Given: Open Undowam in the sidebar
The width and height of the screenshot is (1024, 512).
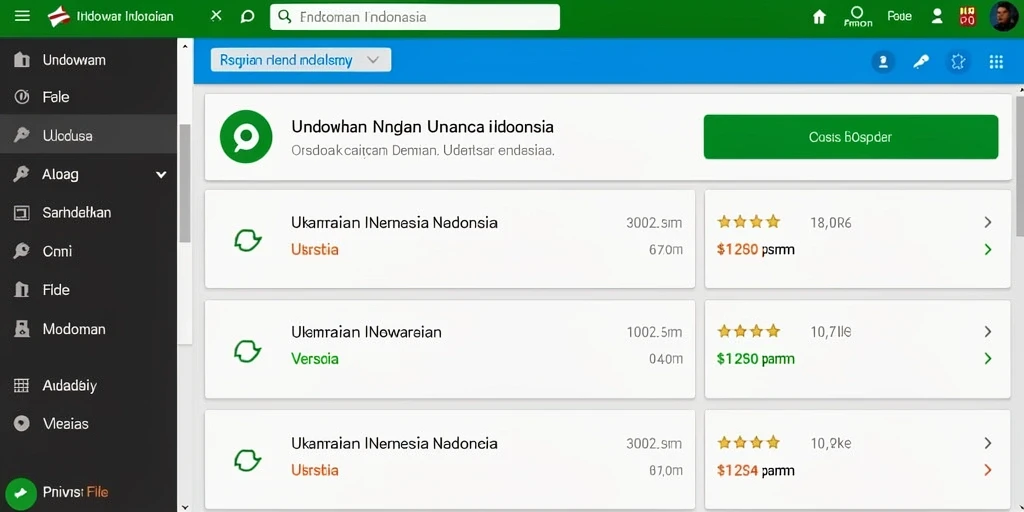Looking at the screenshot, I should pos(88,60).
